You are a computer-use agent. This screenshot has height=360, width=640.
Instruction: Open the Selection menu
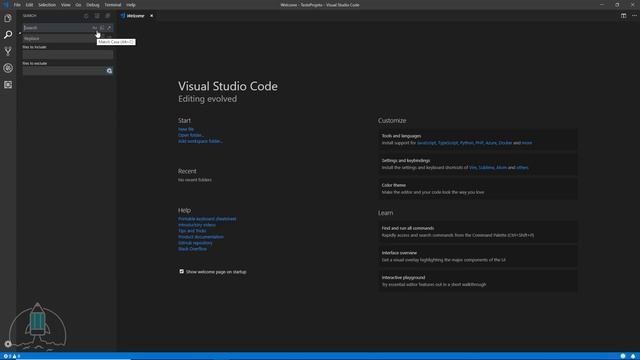47,5
